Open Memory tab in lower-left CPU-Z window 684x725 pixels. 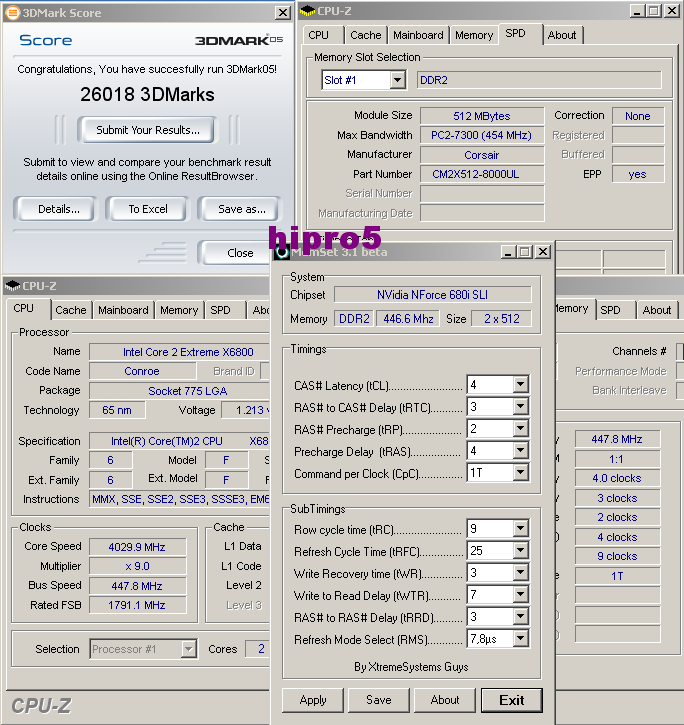click(179, 310)
